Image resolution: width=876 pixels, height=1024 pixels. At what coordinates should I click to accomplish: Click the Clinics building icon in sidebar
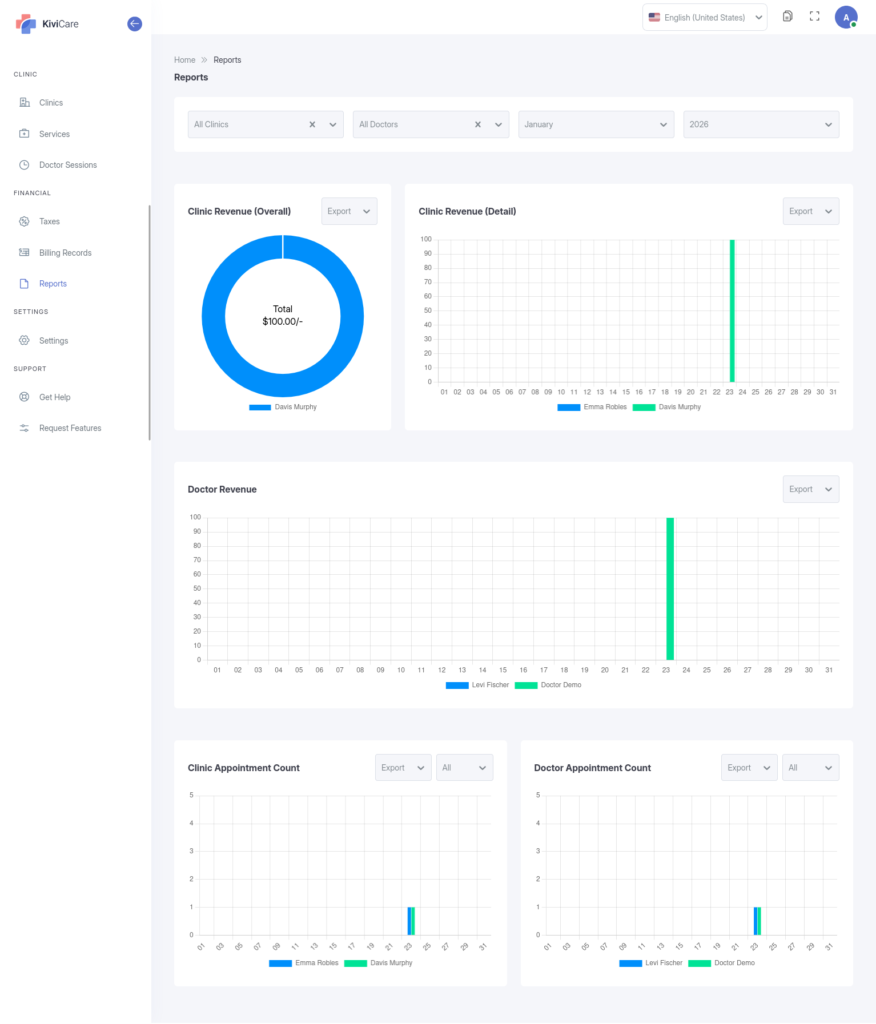(24, 103)
